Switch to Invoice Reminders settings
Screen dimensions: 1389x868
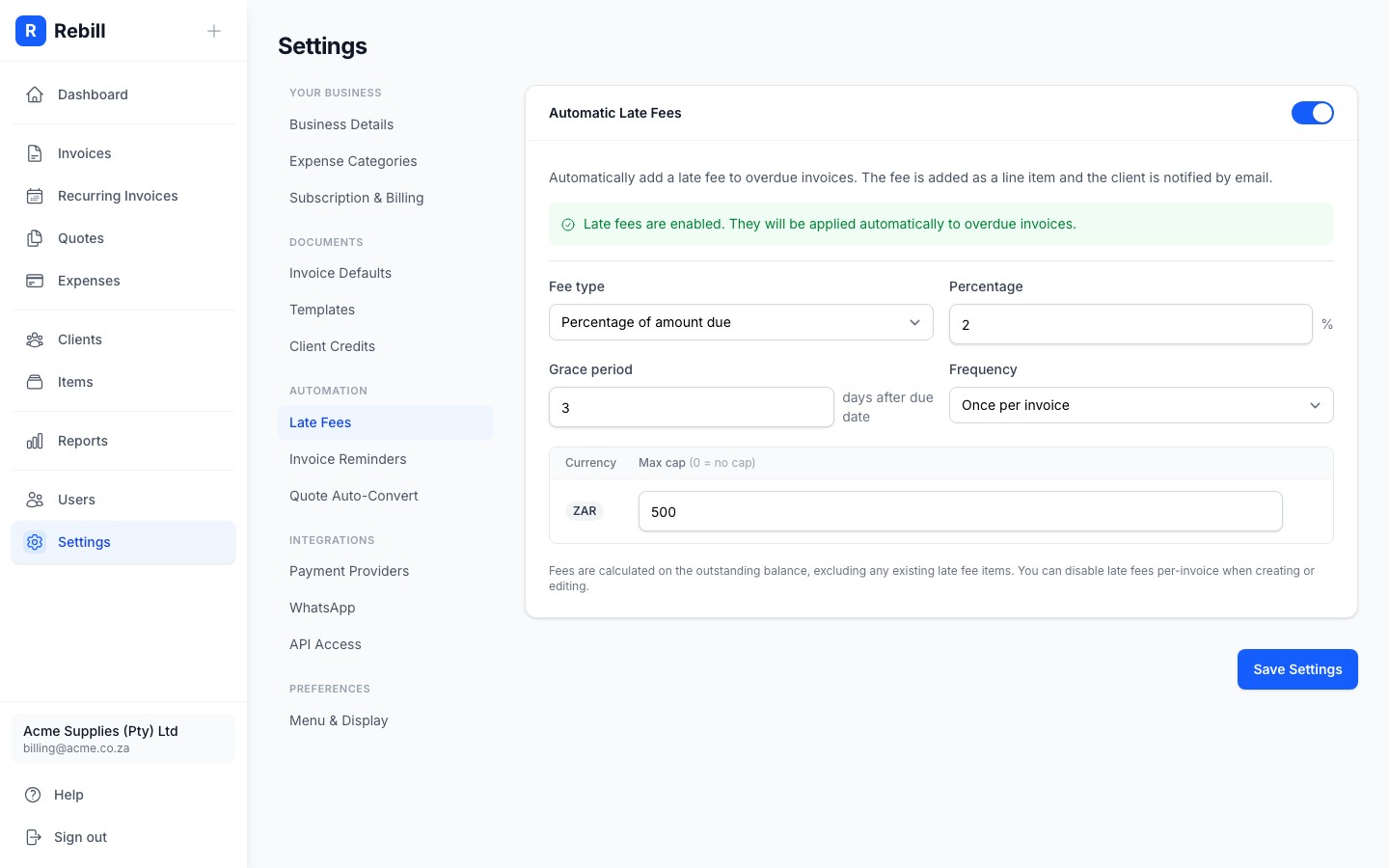[x=347, y=459]
